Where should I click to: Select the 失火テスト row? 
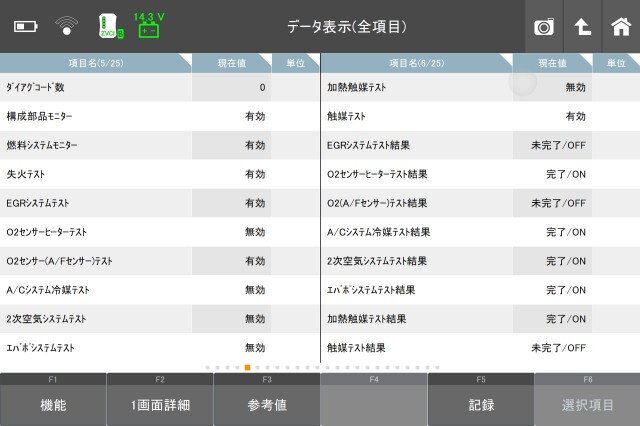[x=160, y=174]
